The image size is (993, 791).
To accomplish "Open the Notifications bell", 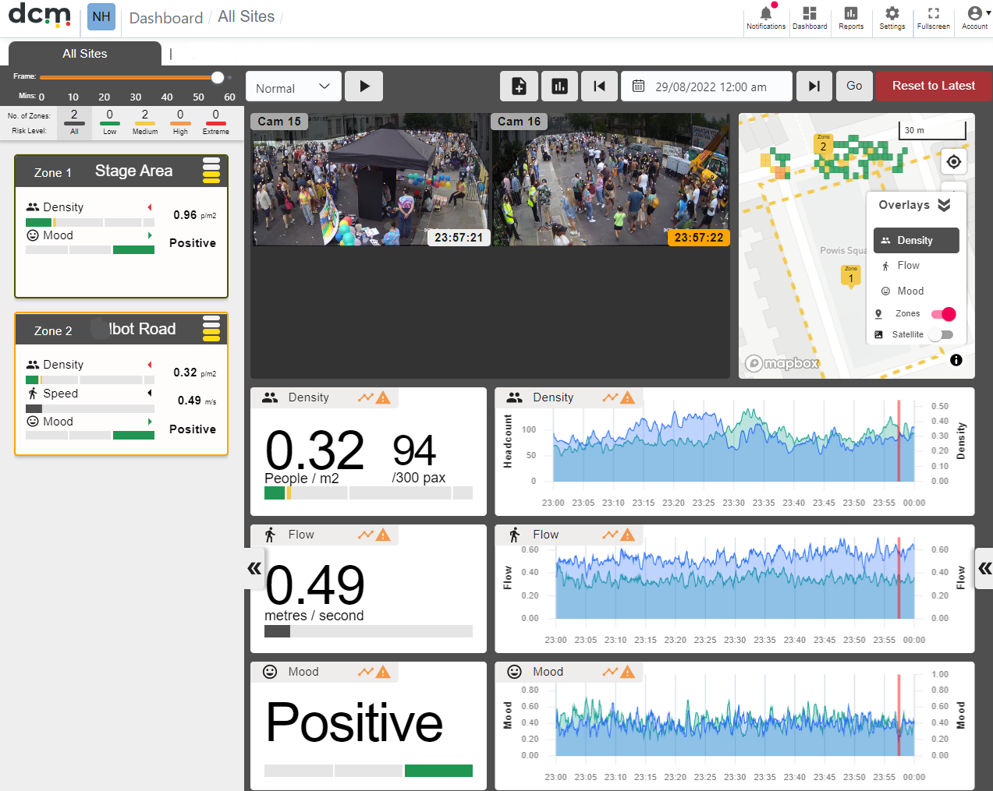I will click(x=766, y=18).
